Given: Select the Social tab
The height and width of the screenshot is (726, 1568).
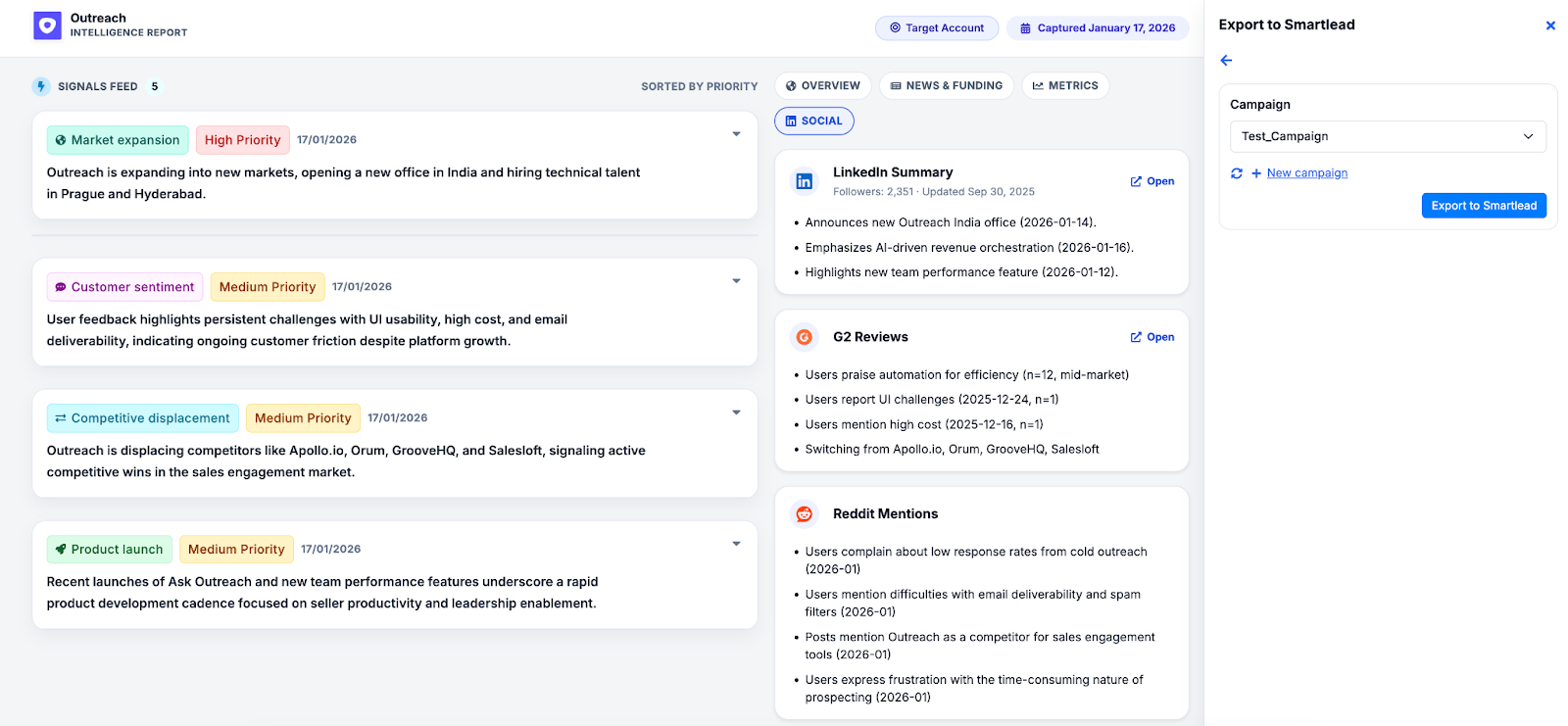Looking at the screenshot, I should 814,121.
